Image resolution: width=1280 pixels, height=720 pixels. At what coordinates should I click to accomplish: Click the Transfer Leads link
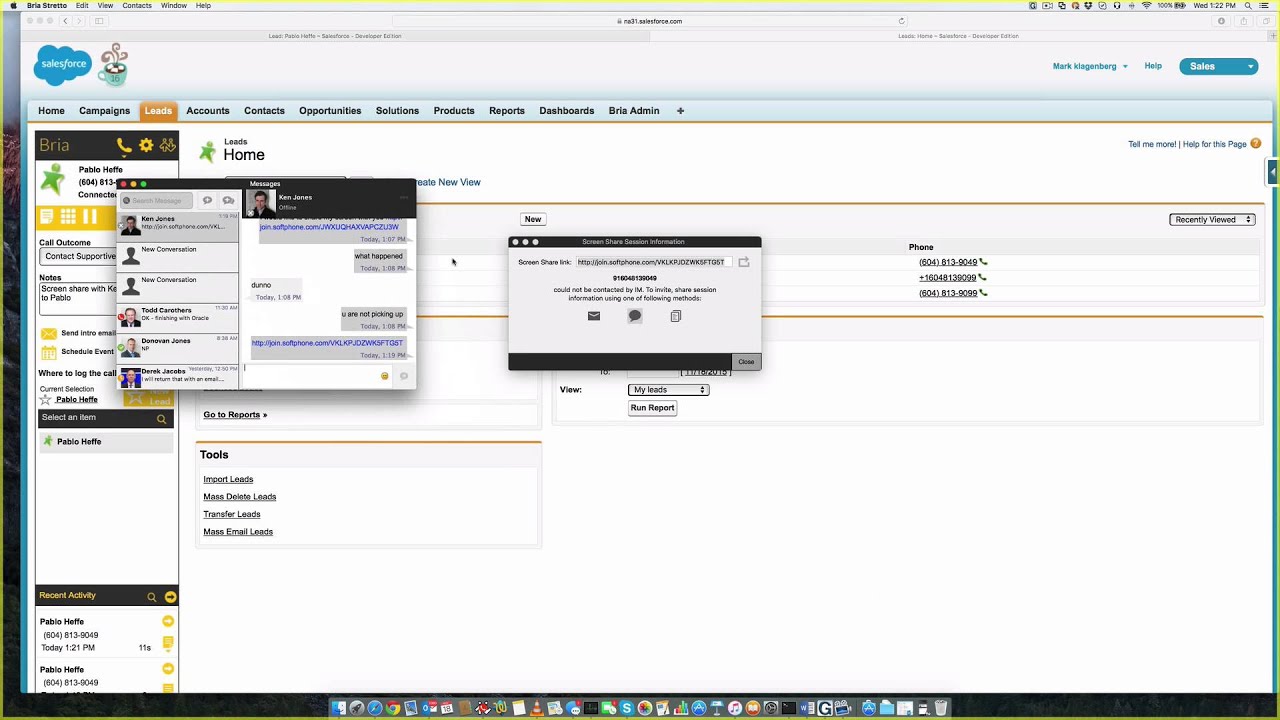coord(232,514)
